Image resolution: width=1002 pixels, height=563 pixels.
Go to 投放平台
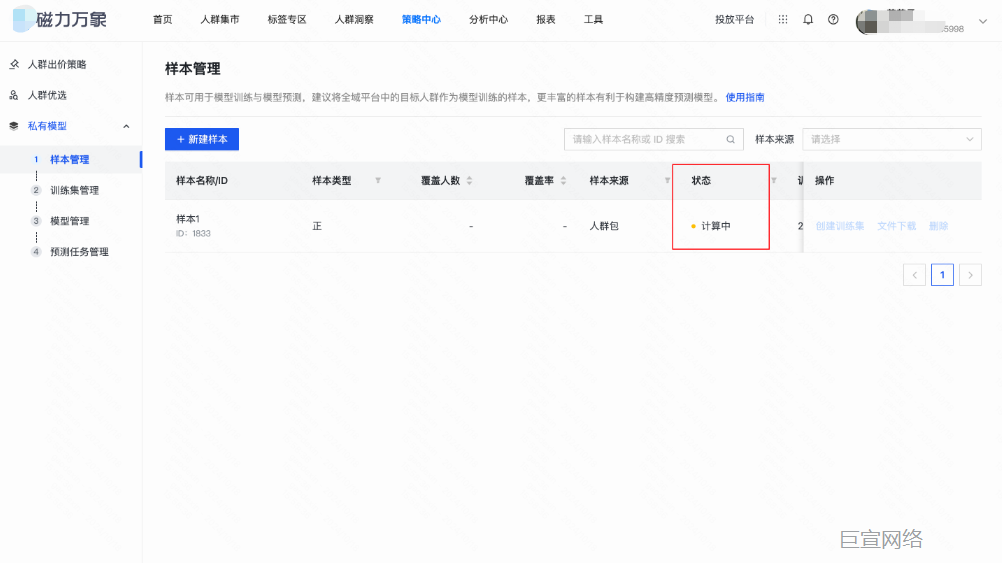(734, 19)
